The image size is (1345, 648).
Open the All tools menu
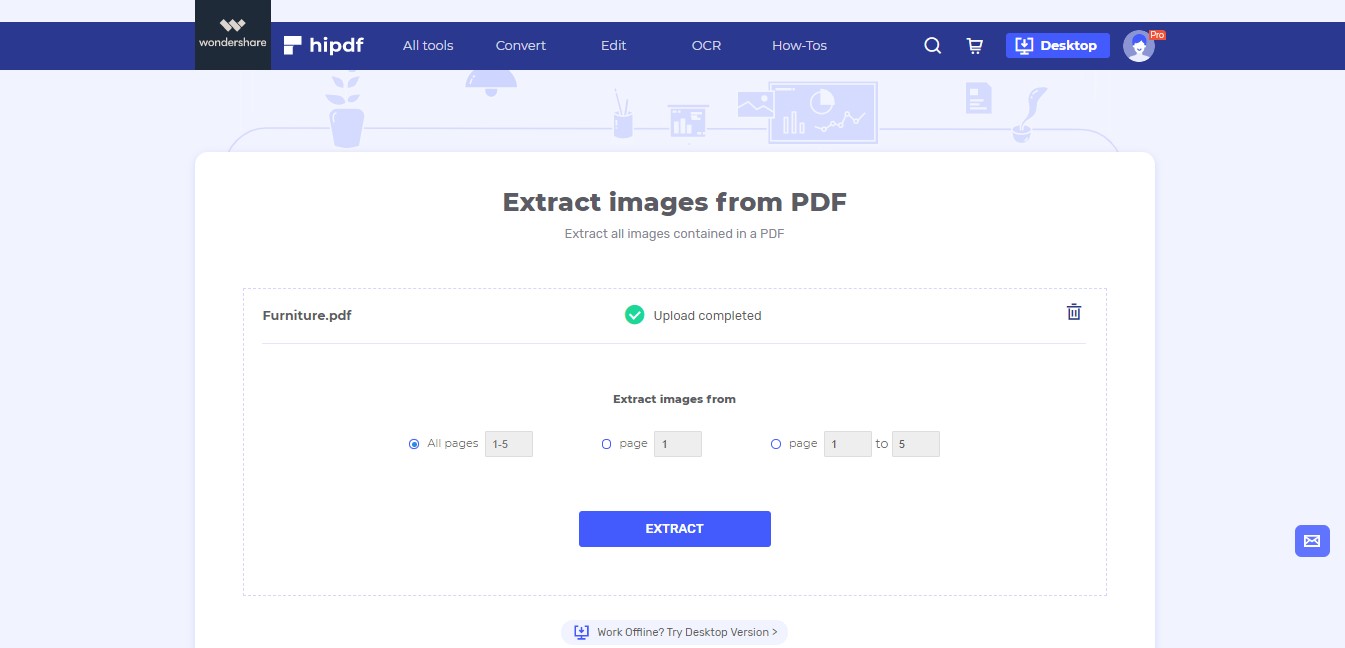(x=428, y=46)
